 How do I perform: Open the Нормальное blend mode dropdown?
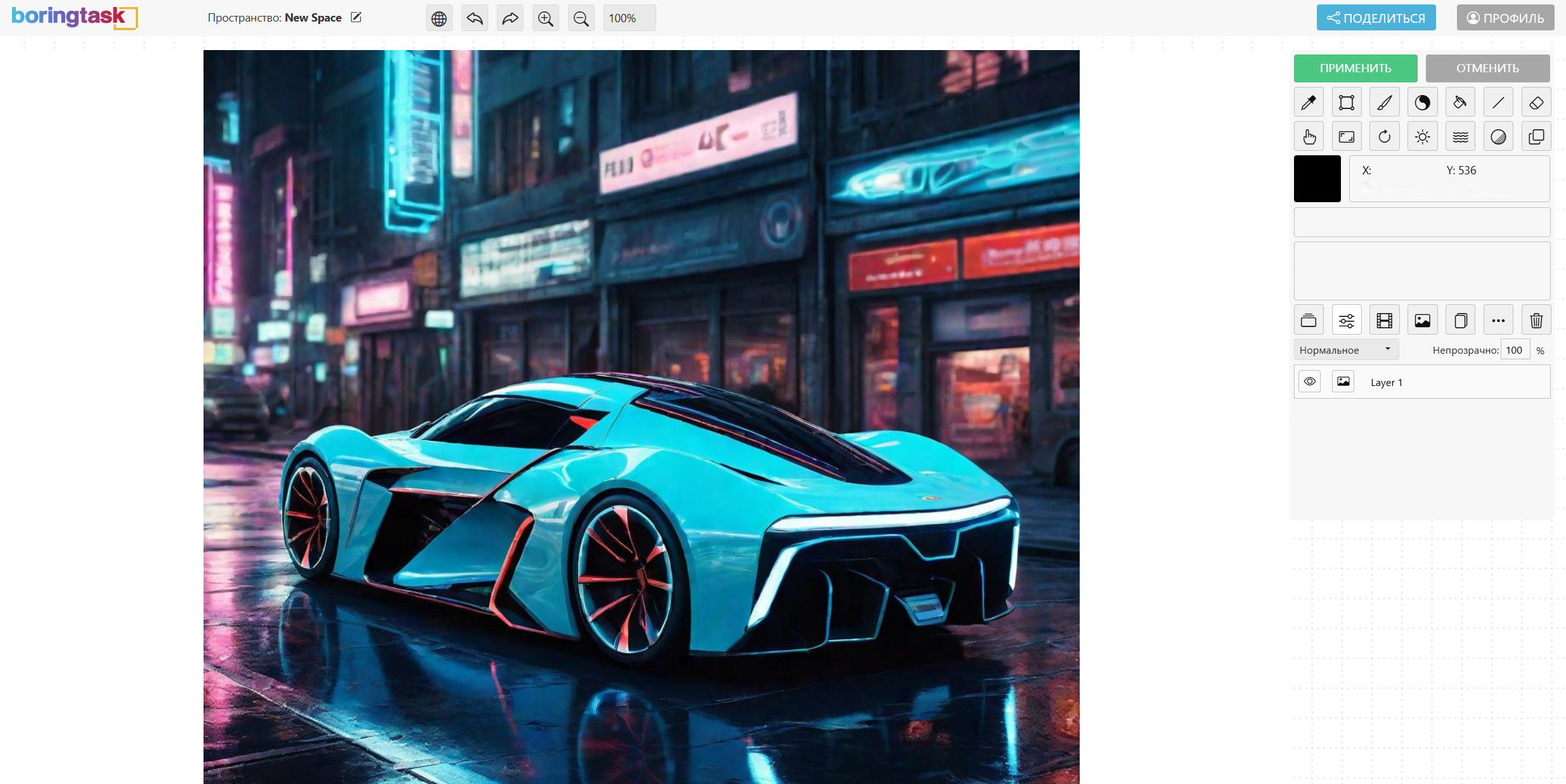click(x=1345, y=350)
